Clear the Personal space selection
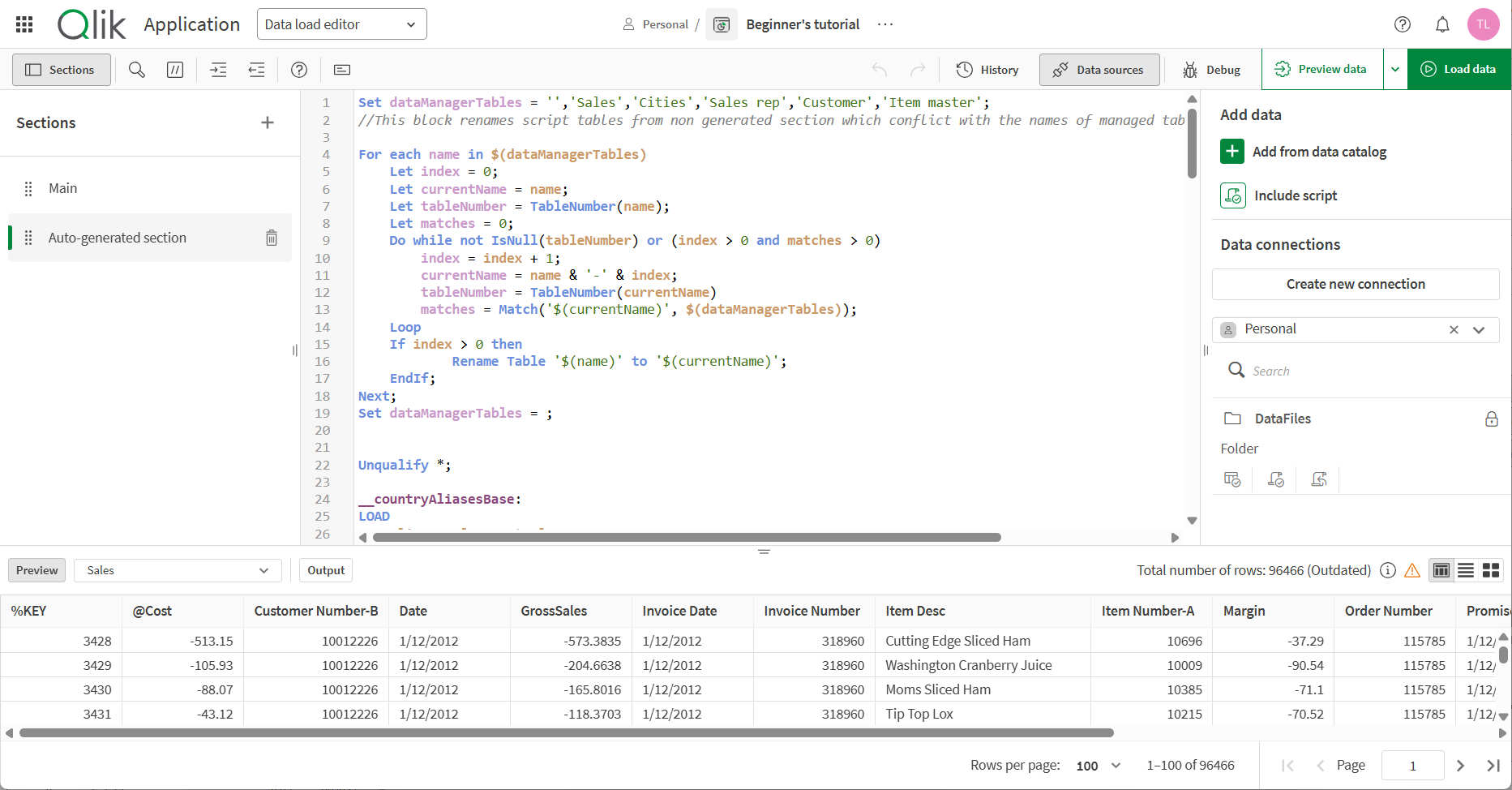1512x790 pixels. [x=1454, y=329]
